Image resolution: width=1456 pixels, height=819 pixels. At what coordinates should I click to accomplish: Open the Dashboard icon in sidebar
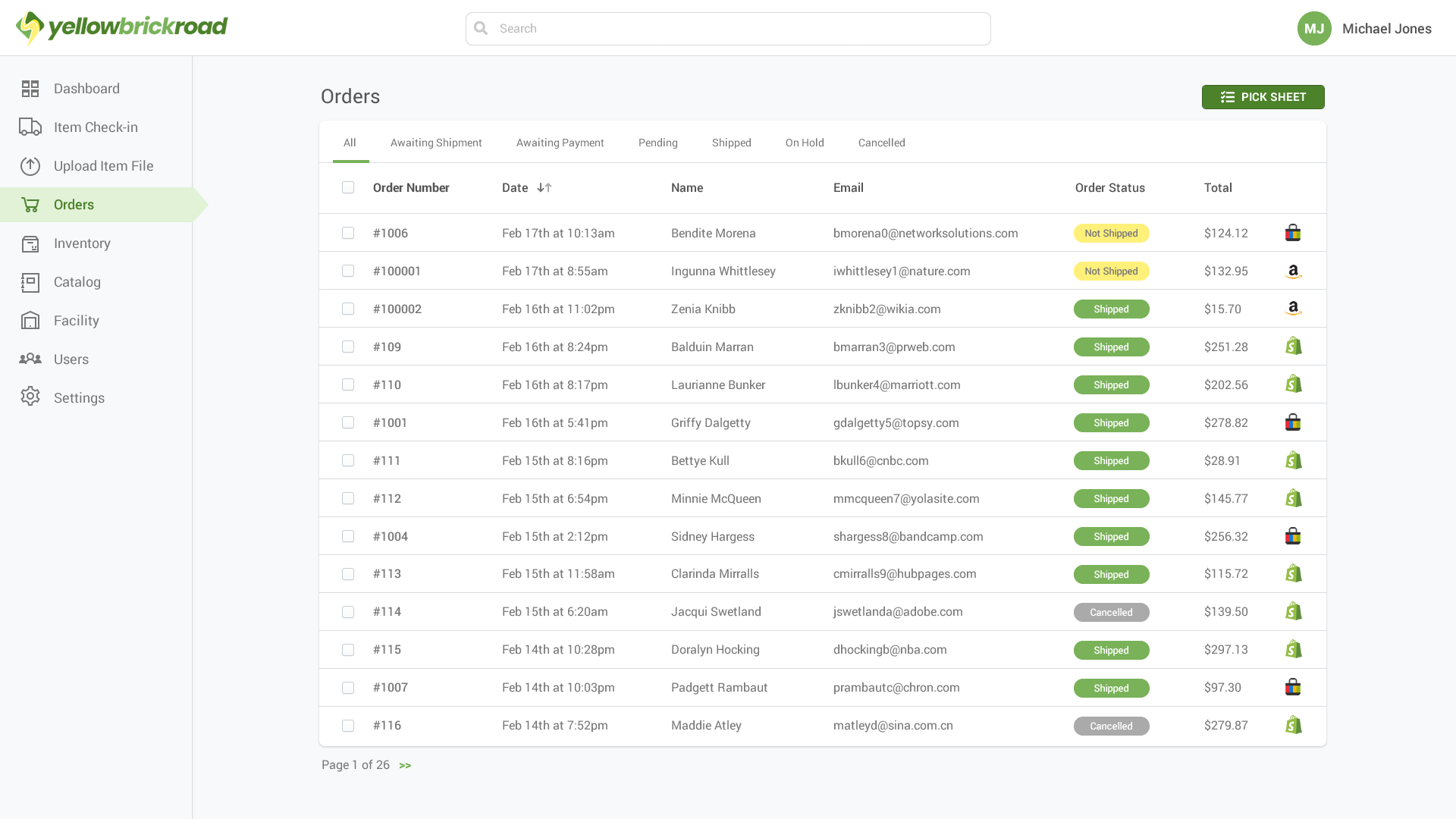(30, 89)
